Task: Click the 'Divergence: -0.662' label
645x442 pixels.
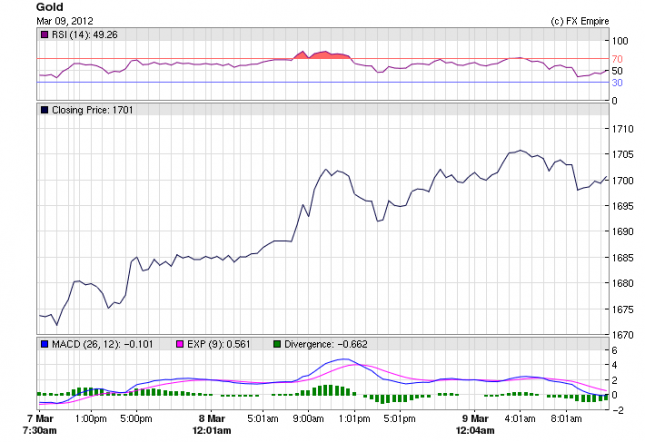Action: click(326, 344)
